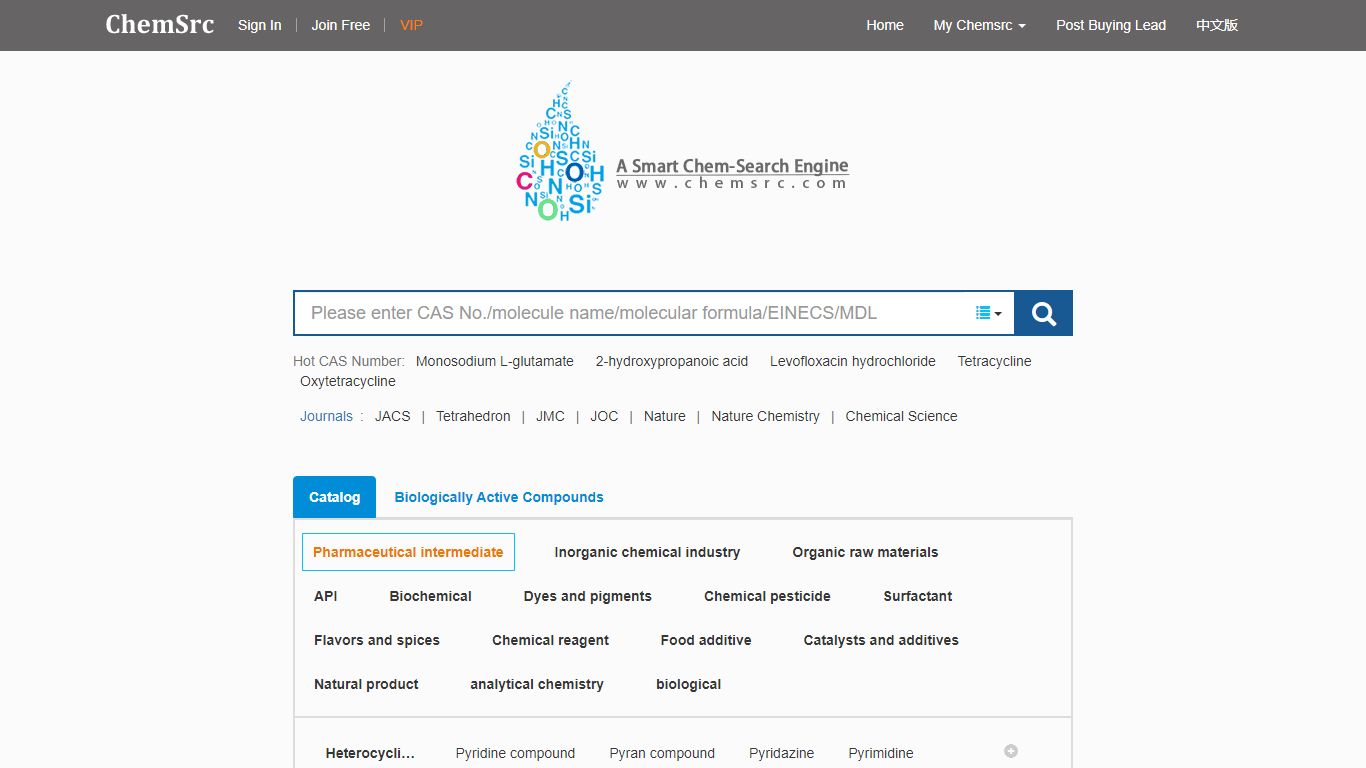The image size is (1366, 768).
Task: Open the Nature journal link
Action: (665, 416)
